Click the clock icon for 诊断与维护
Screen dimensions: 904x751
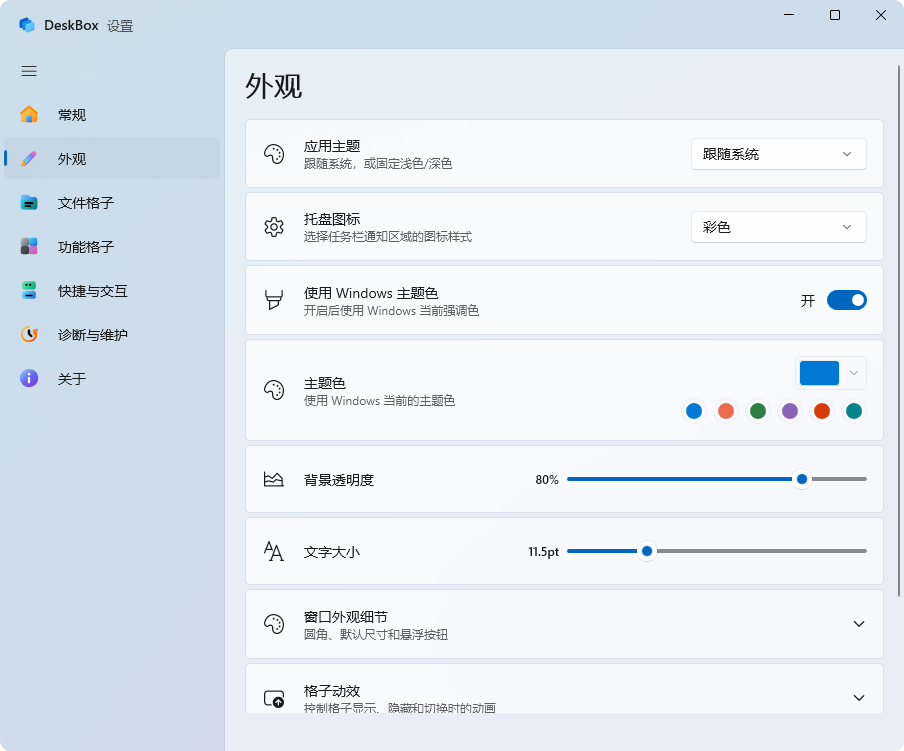tap(29, 334)
